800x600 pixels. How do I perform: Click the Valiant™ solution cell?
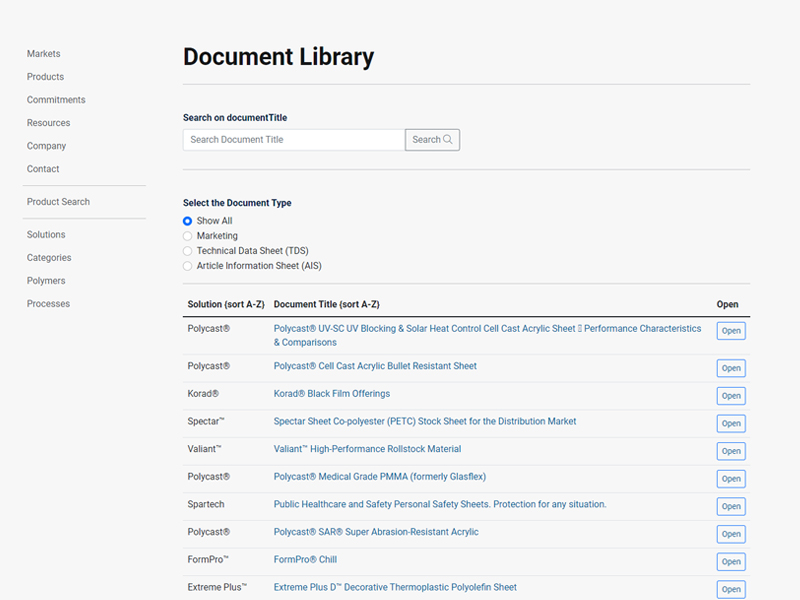tap(204, 448)
